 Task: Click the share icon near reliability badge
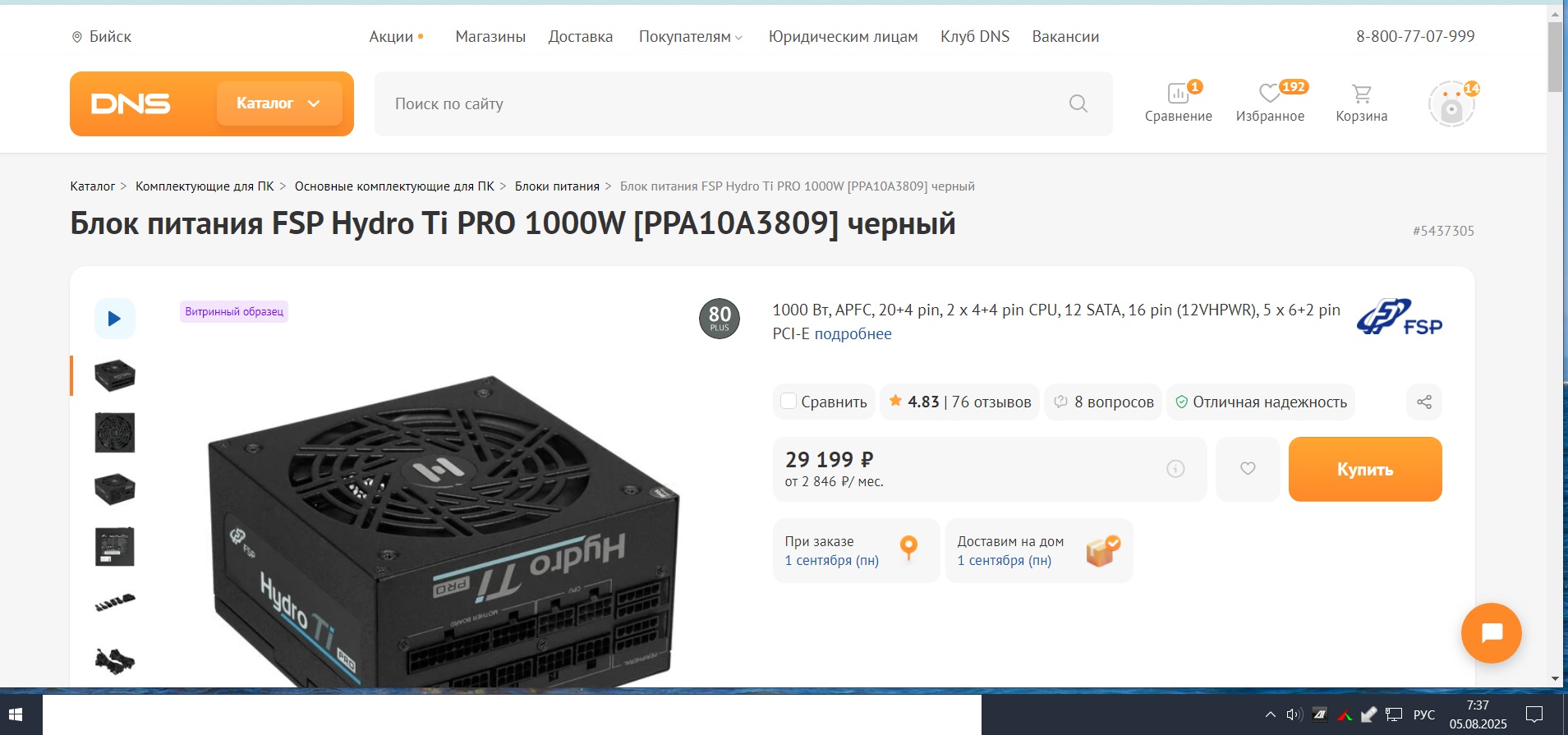pyautogui.click(x=1424, y=402)
